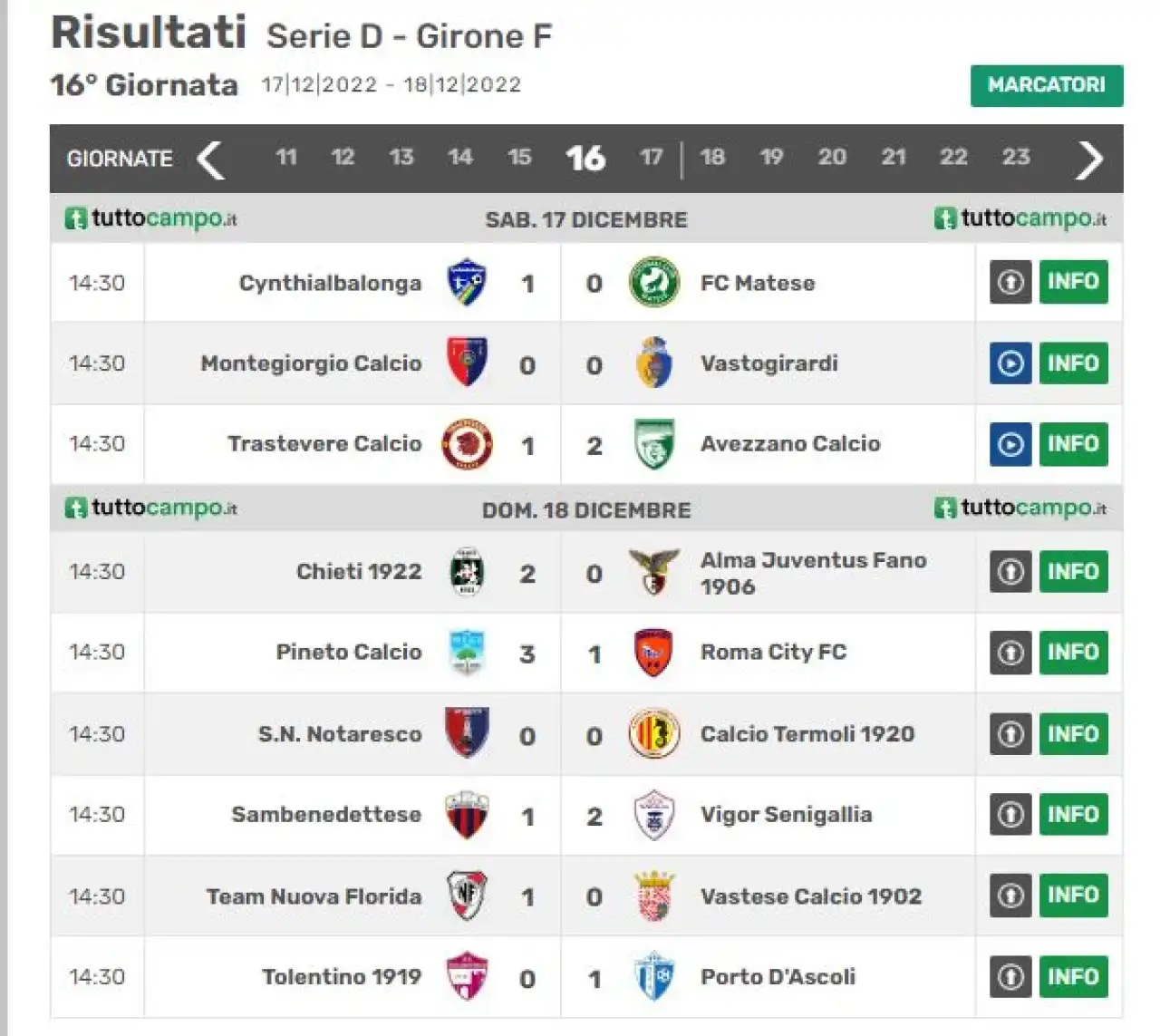
Task: Go to previous giornate with left chevron
Action: [211, 160]
